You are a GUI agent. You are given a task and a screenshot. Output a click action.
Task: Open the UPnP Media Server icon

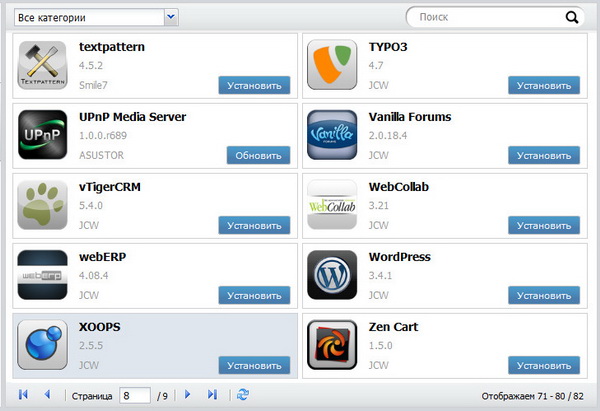click(43, 136)
